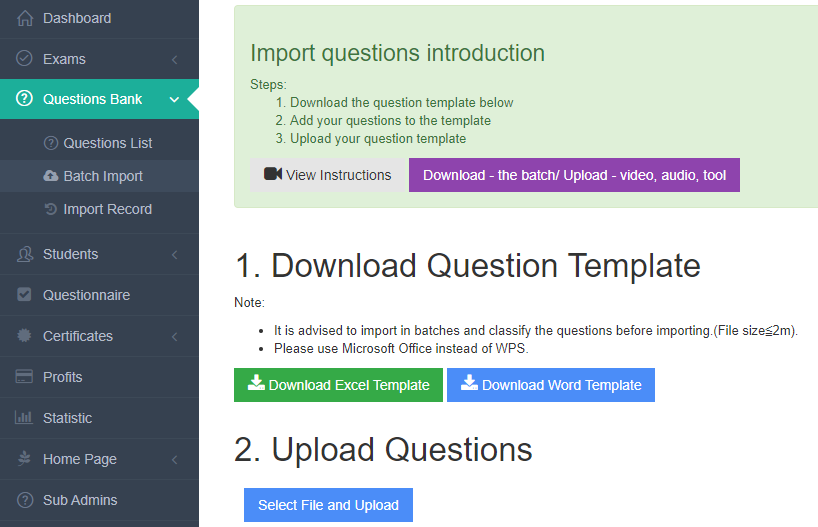Image resolution: width=818 pixels, height=527 pixels.
Task: Open the Questions List menu item
Action: pos(99,143)
